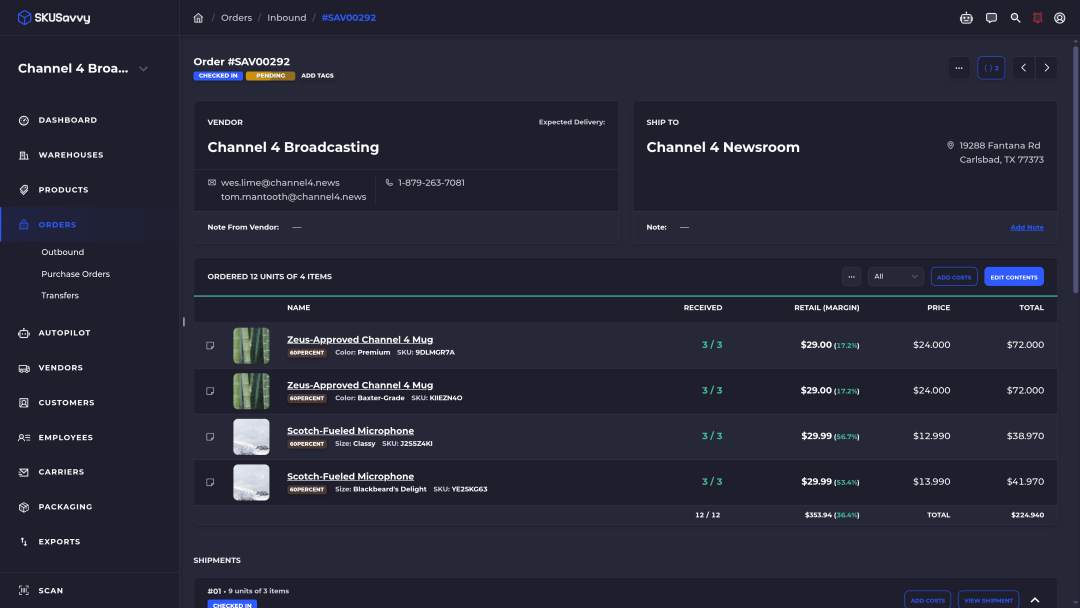
Task: Click the sidebar collapse handle
Action: point(184,322)
